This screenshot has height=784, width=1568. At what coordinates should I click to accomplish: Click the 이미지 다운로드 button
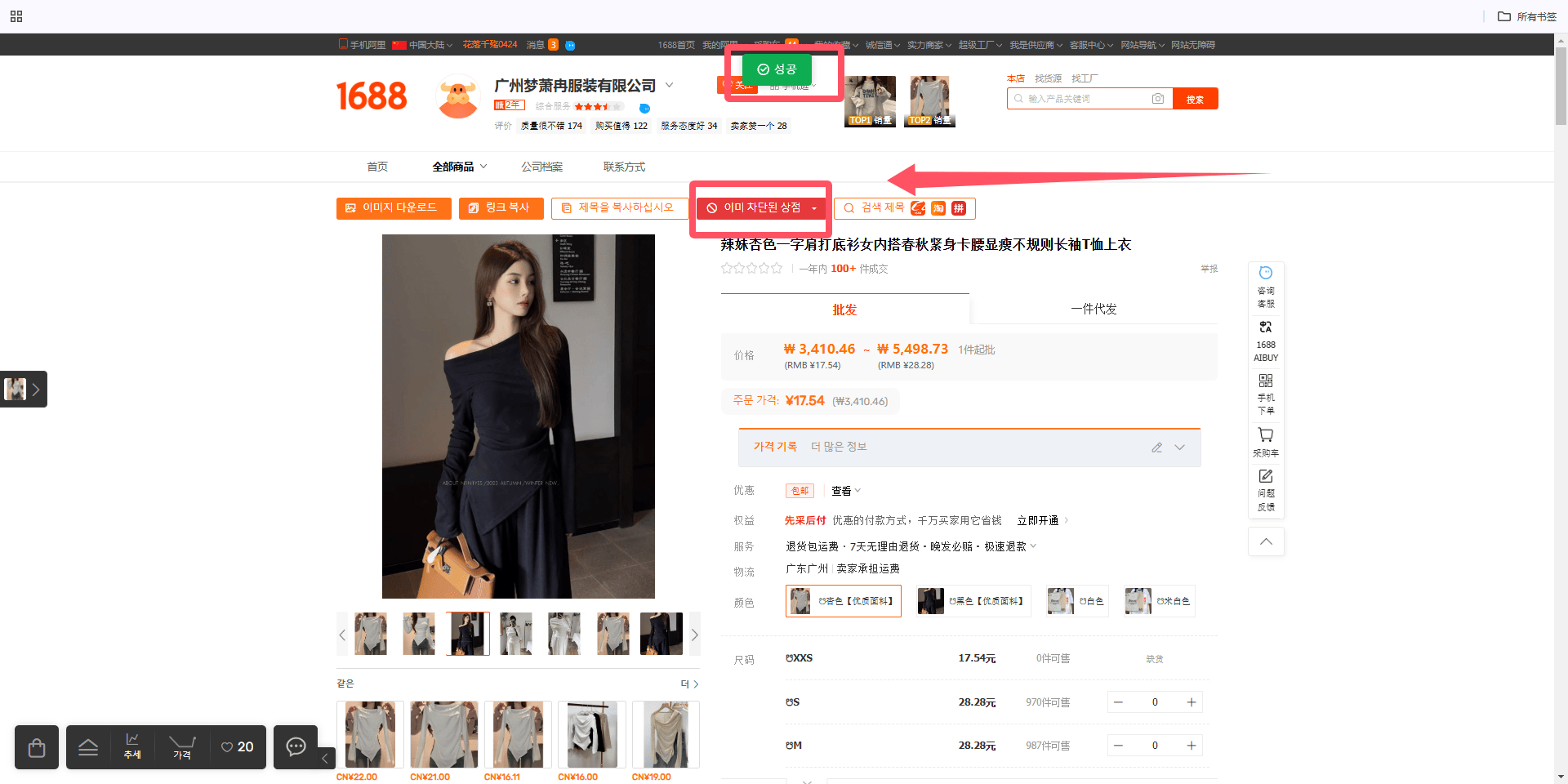pyautogui.click(x=394, y=208)
